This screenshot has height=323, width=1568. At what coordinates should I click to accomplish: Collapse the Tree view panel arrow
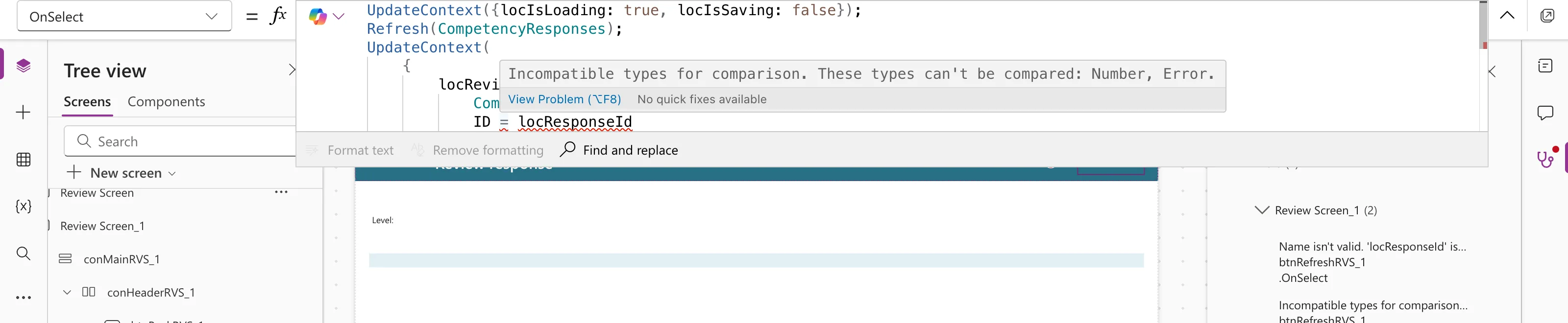click(x=292, y=70)
